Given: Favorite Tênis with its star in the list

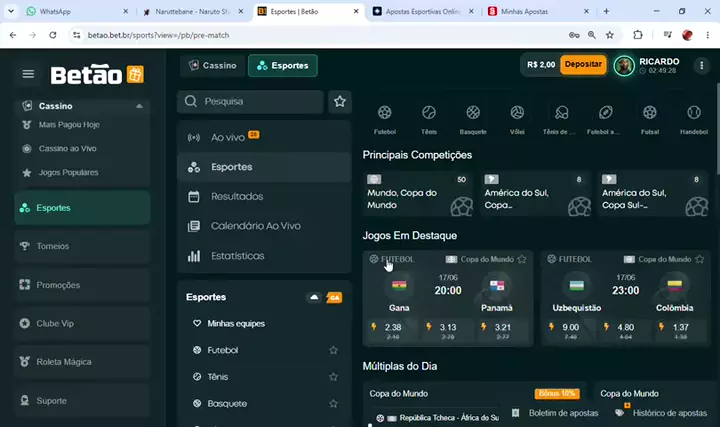Looking at the screenshot, I should (333, 377).
